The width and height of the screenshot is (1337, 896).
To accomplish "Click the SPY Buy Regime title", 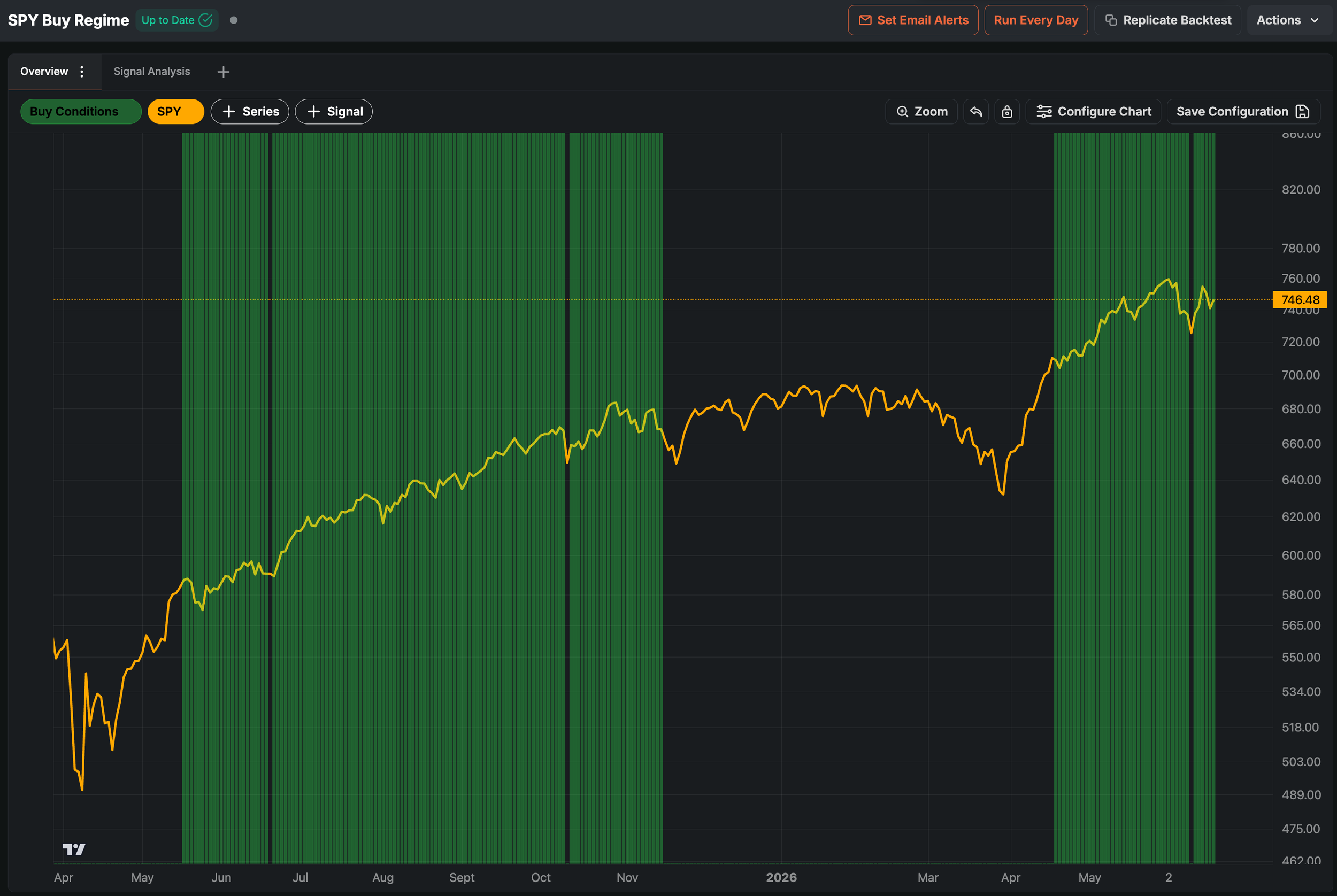I will point(68,20).
